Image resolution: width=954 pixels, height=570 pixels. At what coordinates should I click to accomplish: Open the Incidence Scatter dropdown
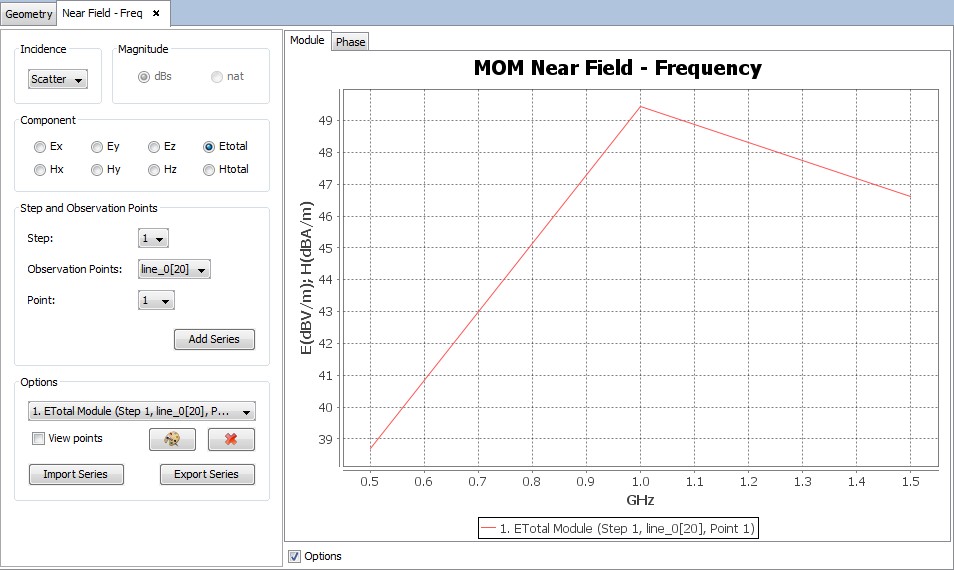(58, 79)
